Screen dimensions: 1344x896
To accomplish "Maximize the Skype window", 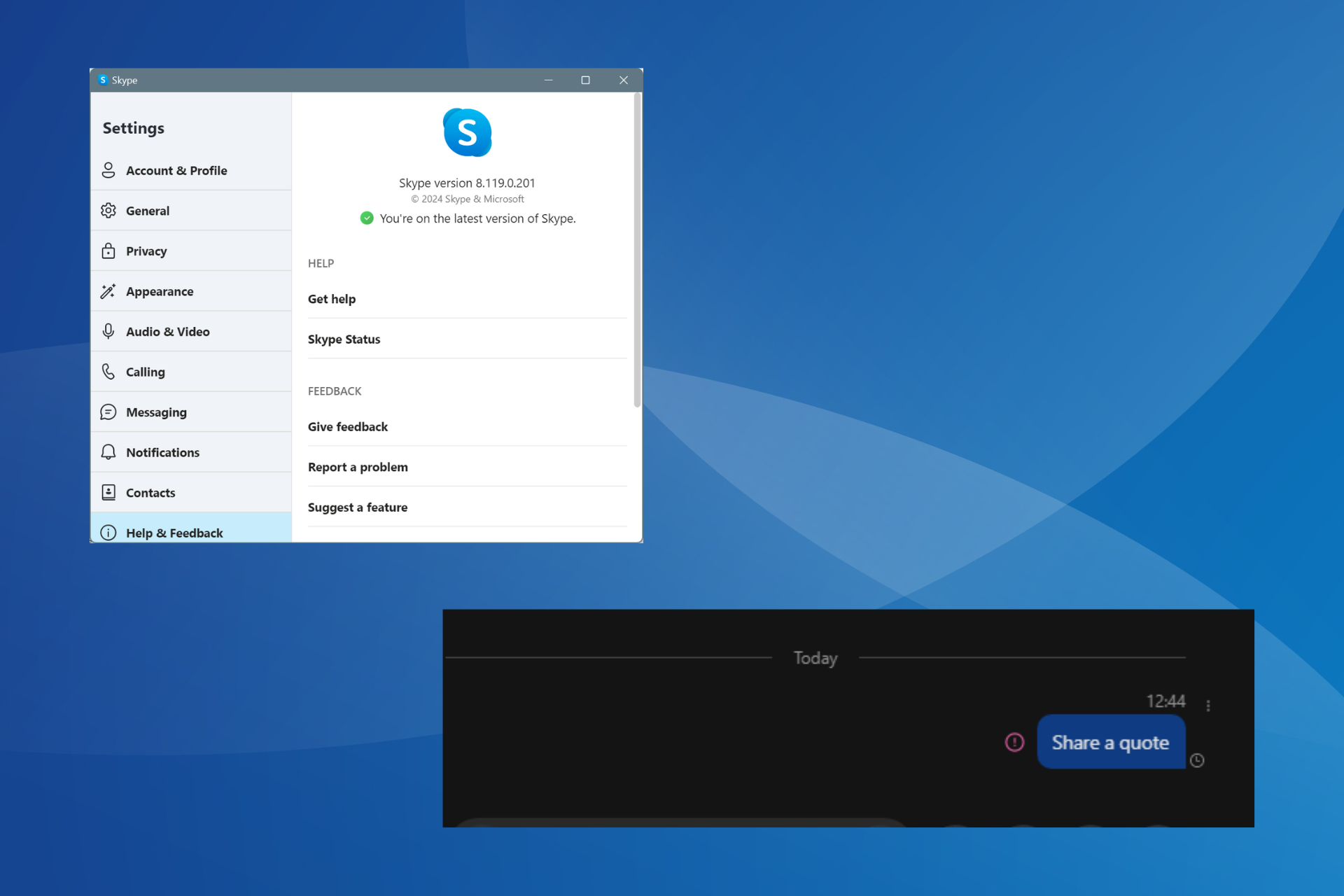I will 586,80.
